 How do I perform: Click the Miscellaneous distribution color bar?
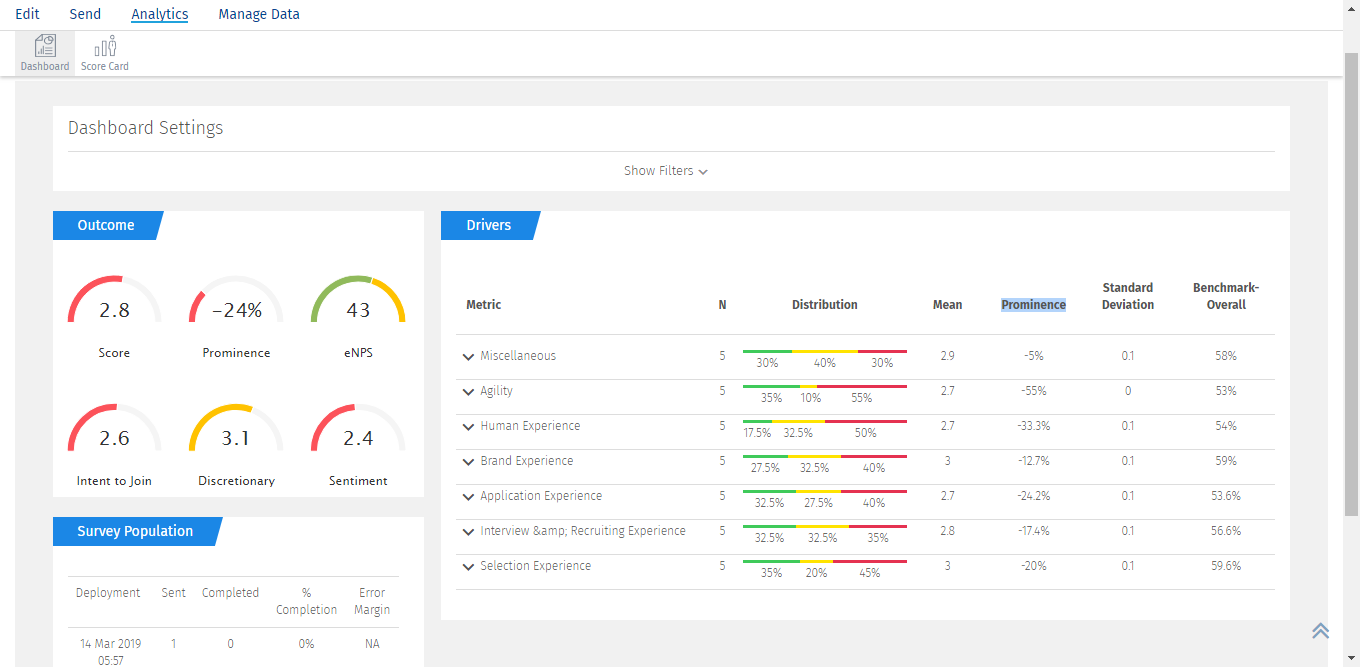[x=824, y=352]
